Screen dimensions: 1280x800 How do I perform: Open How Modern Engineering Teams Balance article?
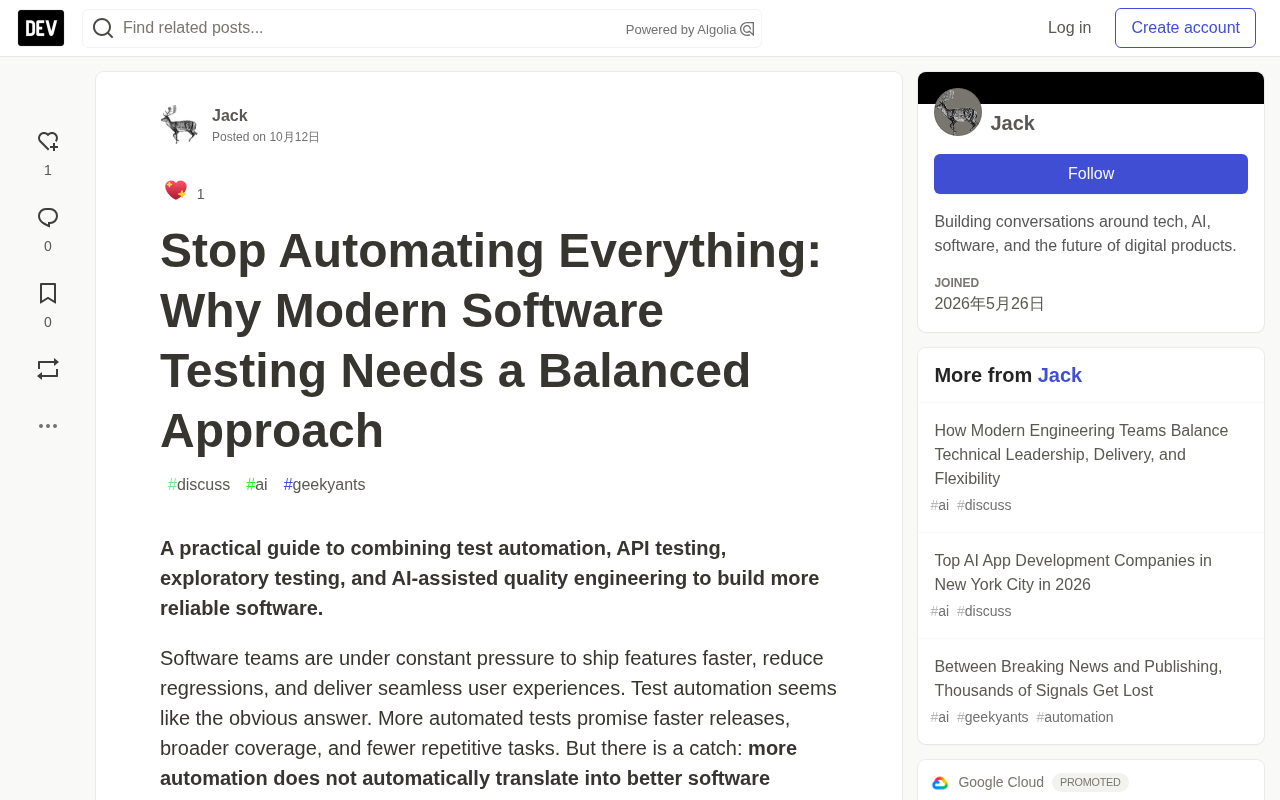pyautogui.click(x=1081, y=455)
